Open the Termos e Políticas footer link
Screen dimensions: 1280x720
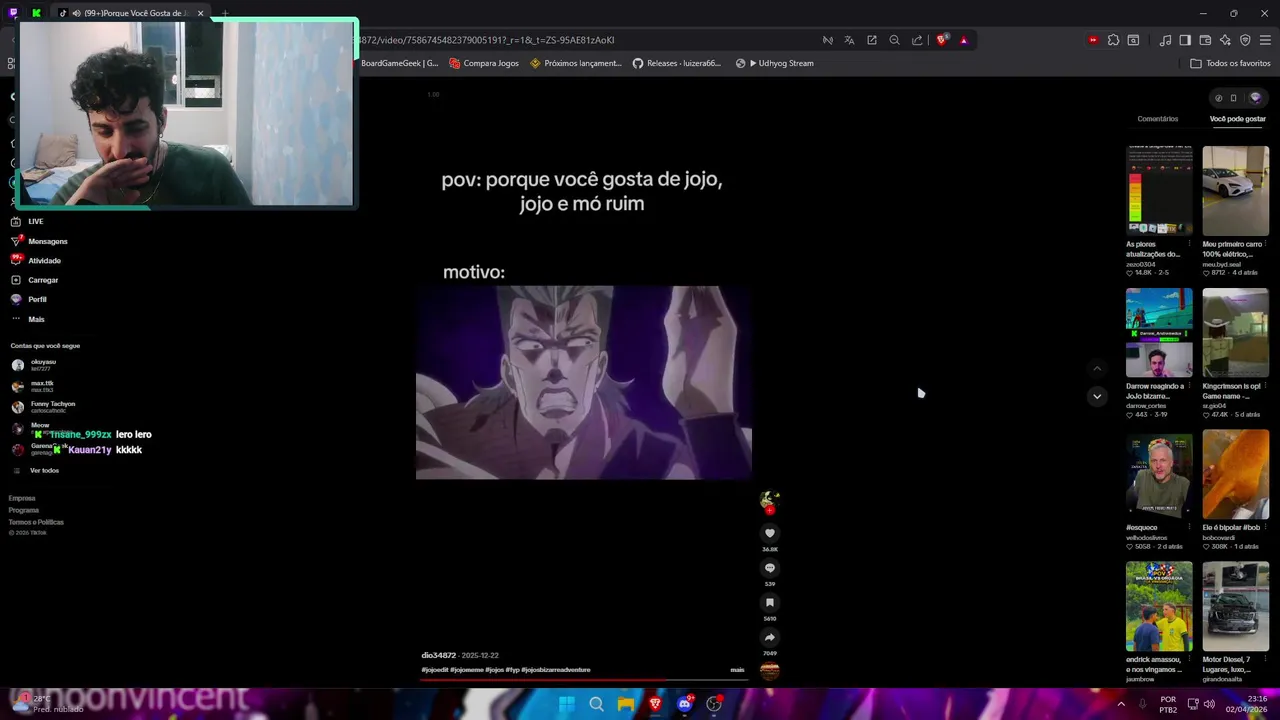tap(36, 522)
